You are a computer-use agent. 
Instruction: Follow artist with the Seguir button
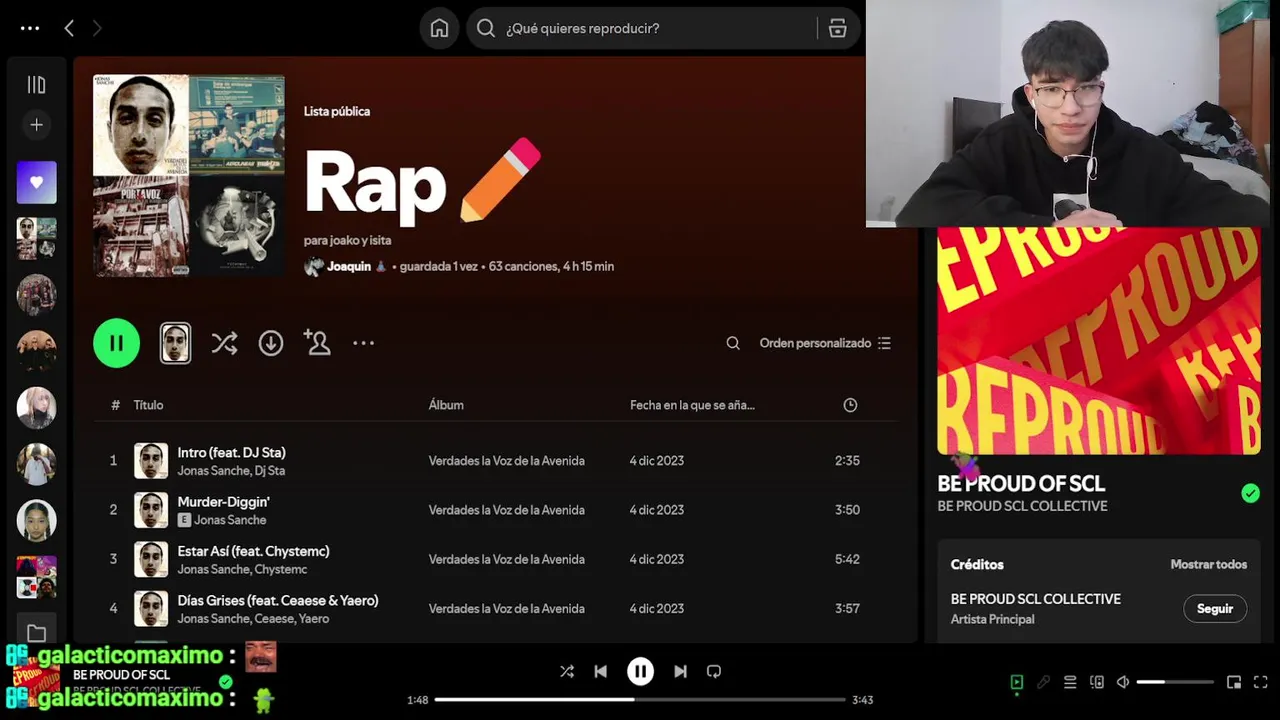[1215, 608]
